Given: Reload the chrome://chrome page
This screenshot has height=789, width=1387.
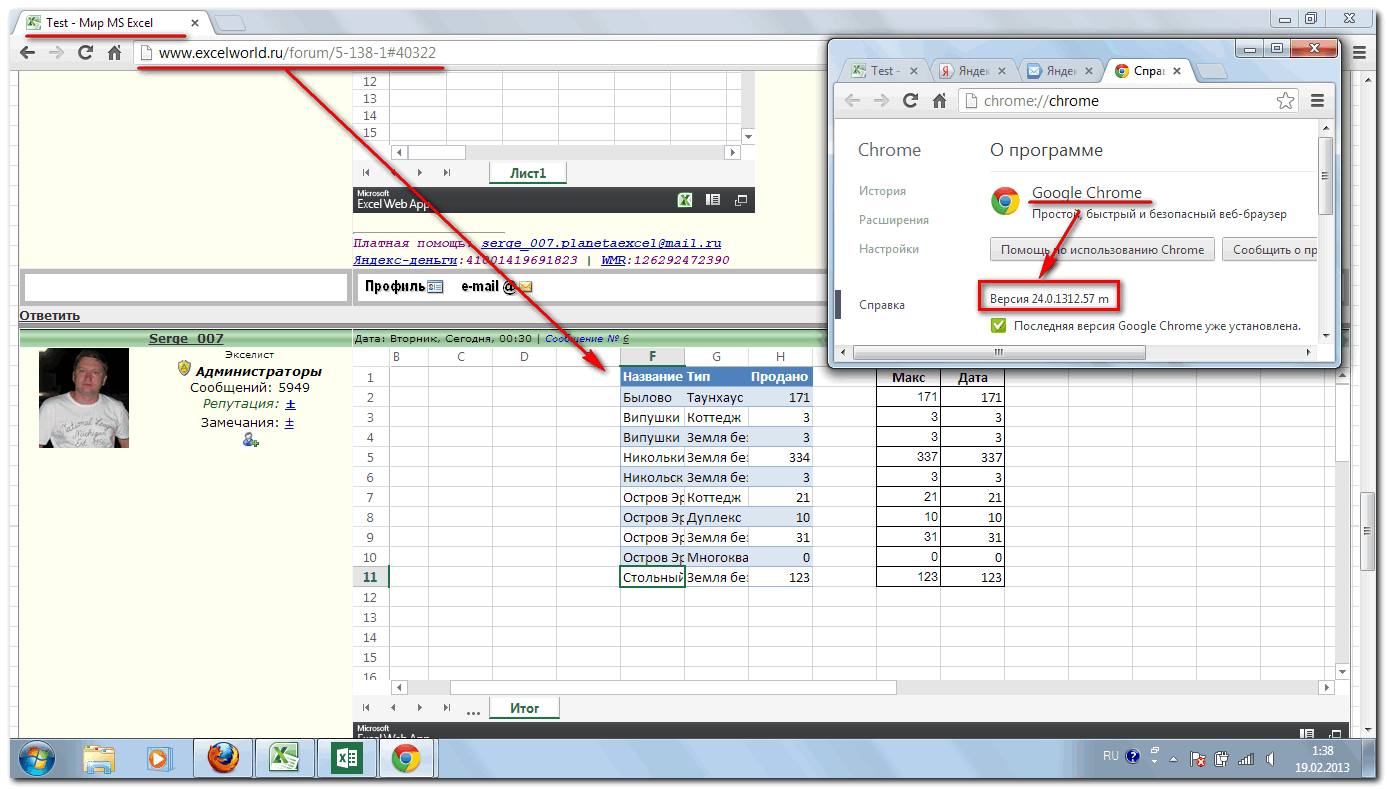Looking at the screenshot, I should point(910,100).
